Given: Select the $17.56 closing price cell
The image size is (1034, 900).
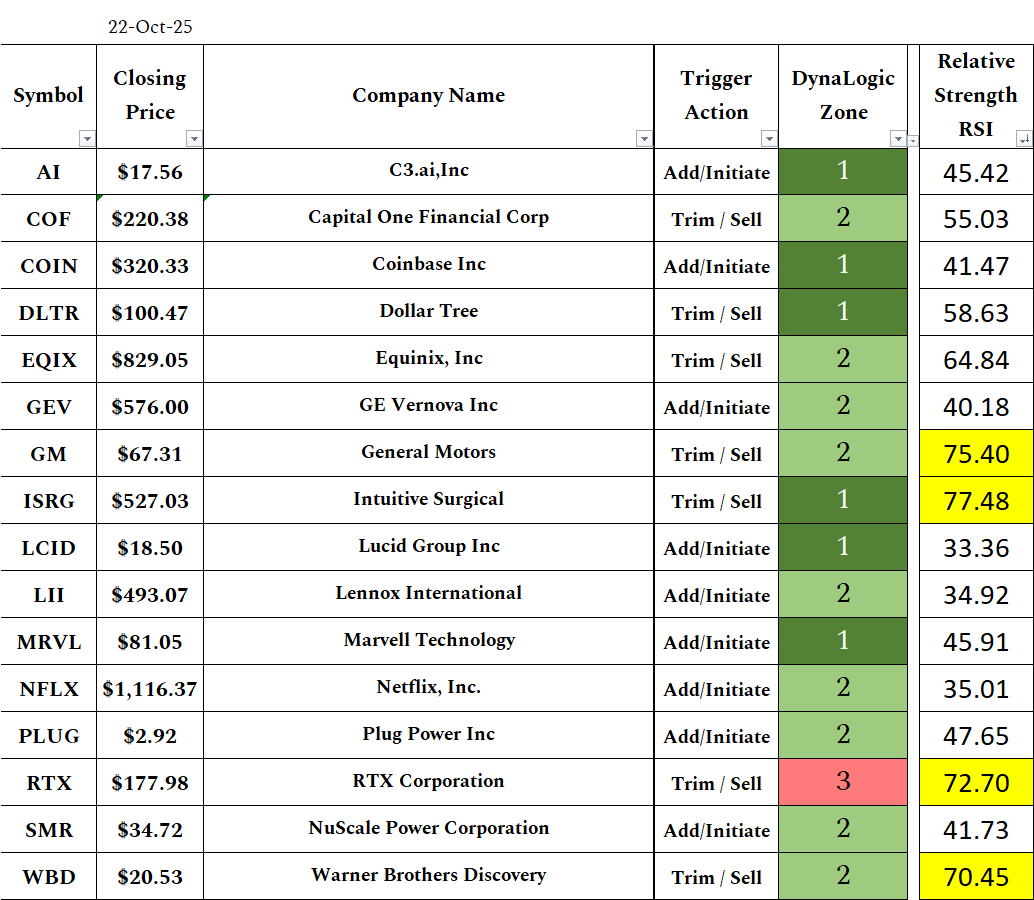Looking at the screenshot, I should pyautogui.click(x=150, y=172).
